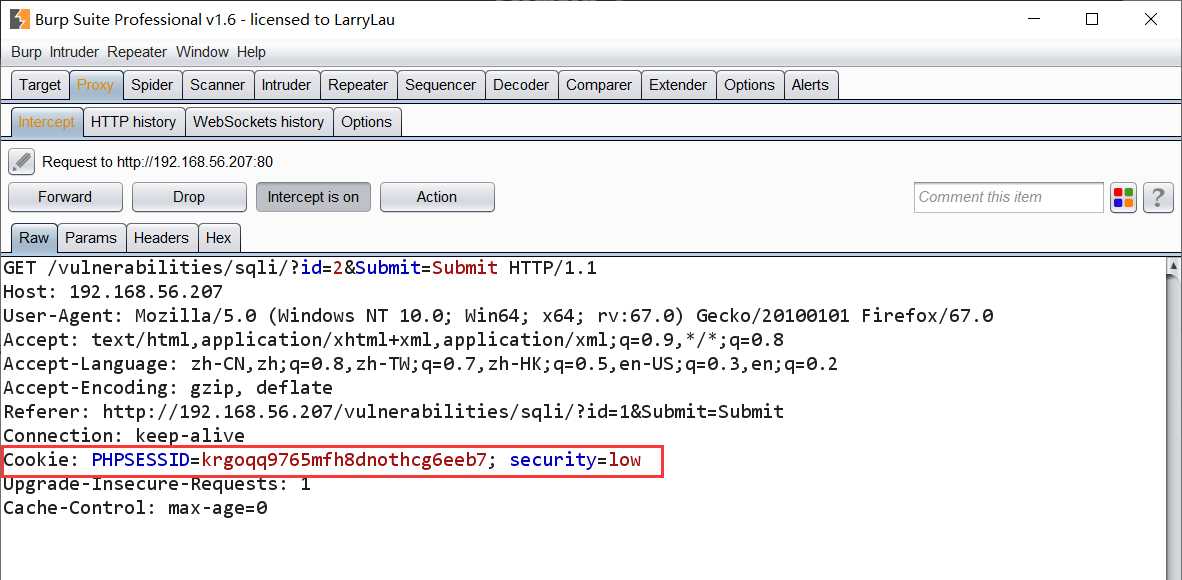The image size is (1182, 580).
Task: Go to the Intruder tab
Action: pos(286,85)
